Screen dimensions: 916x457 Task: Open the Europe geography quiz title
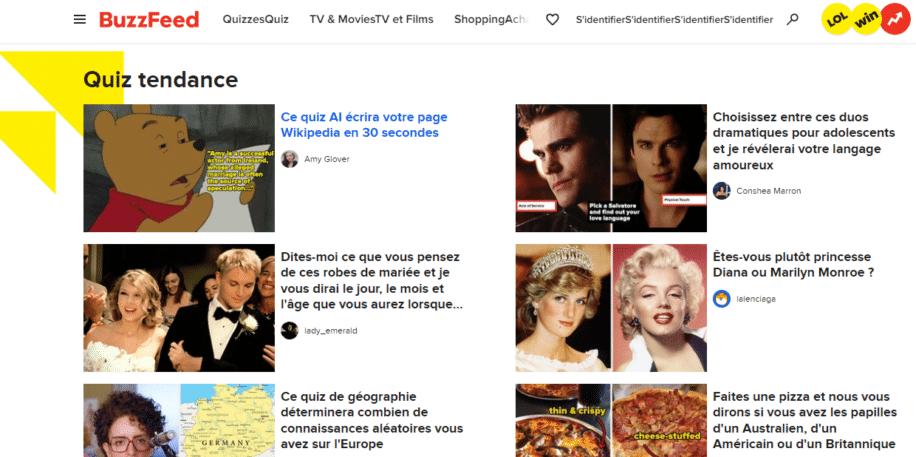coord(372,421)
